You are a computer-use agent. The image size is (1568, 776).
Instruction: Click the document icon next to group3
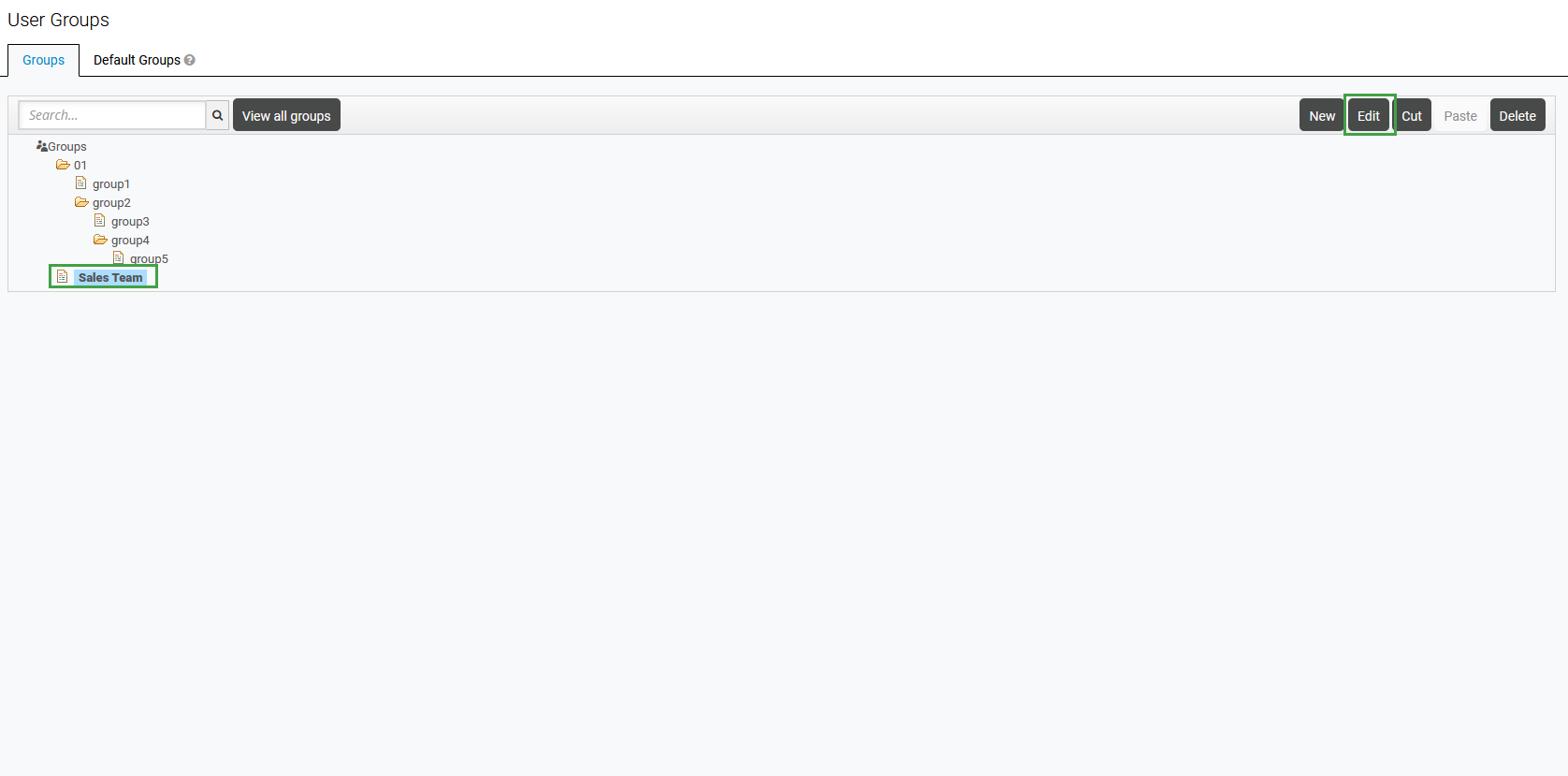[x=100, y=221]
